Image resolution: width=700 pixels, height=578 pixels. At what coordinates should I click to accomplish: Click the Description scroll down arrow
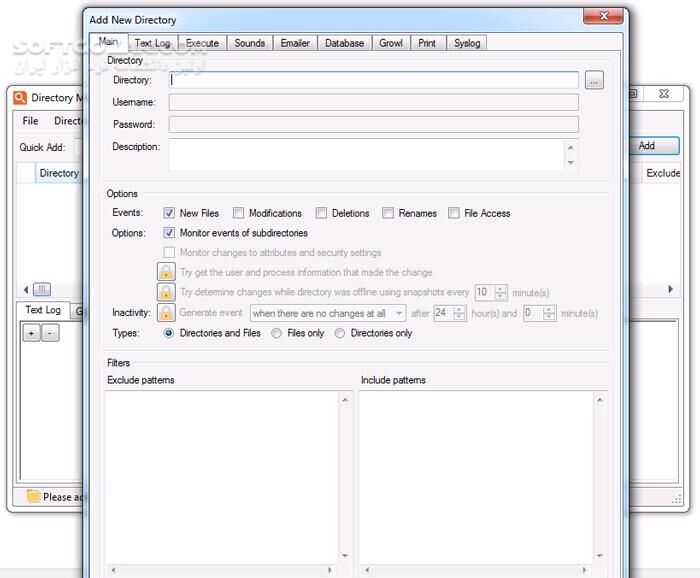[571, 162]
